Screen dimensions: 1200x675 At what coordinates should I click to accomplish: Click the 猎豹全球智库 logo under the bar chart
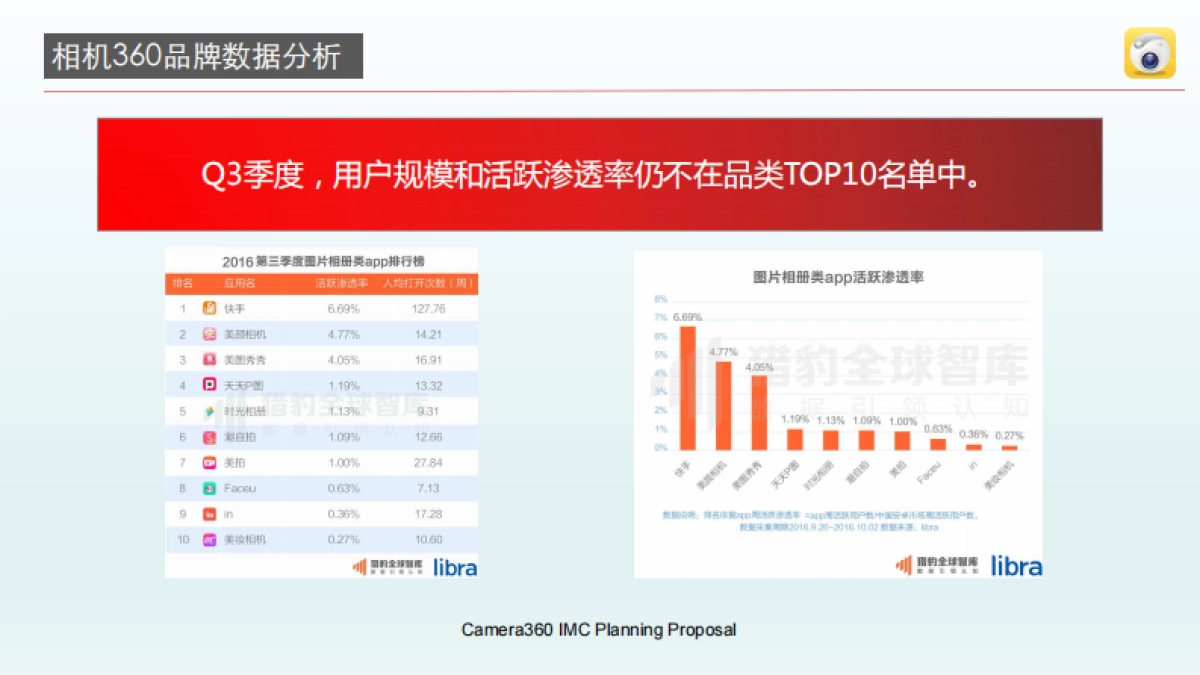(x=937, y=566)
